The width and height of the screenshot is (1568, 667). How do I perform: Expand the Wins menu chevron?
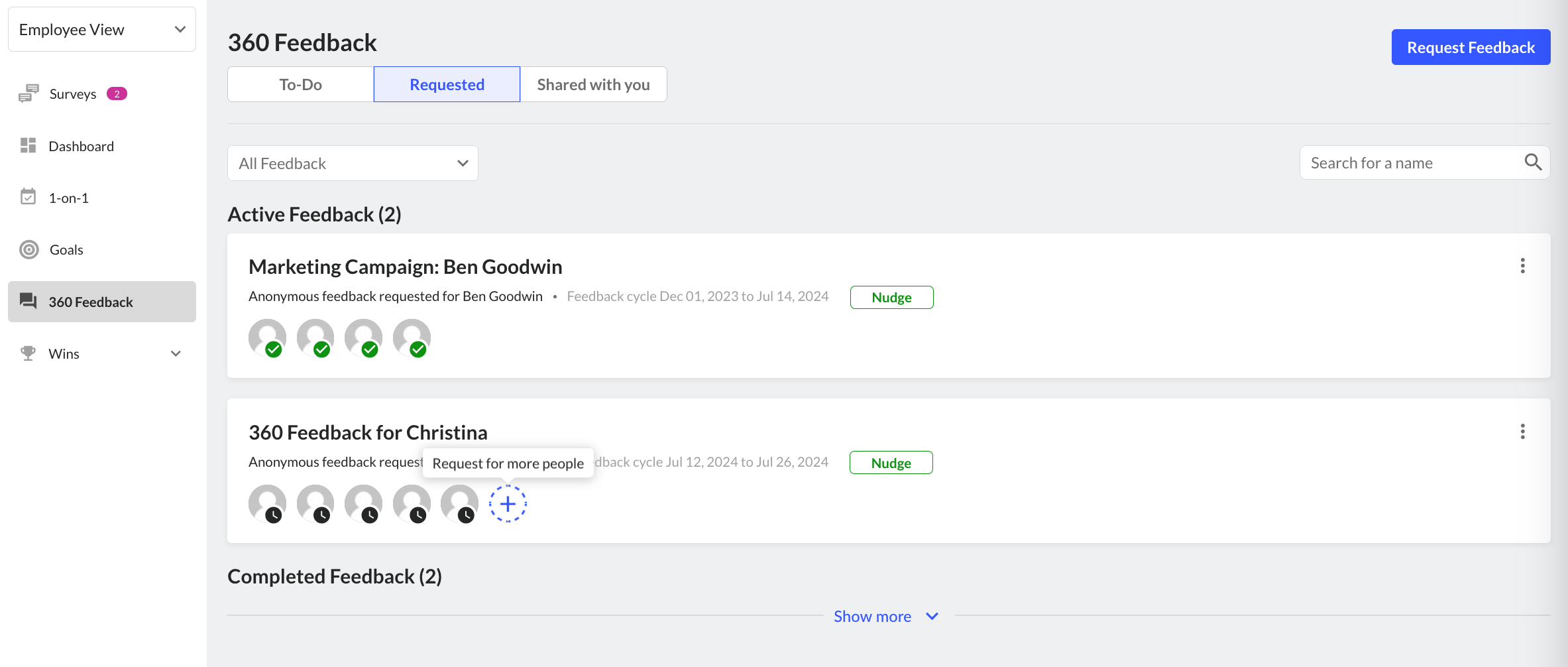[176, 353]
